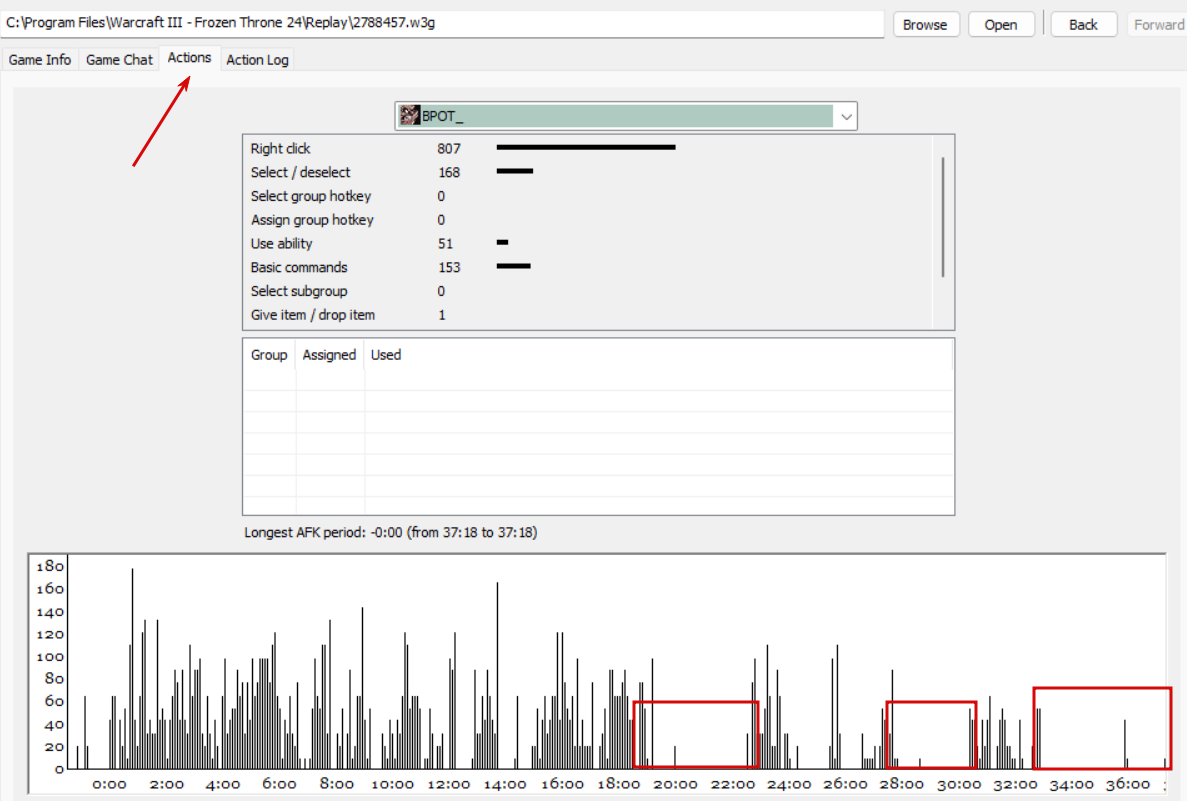This screenshot has width=1187, height=801.
Task: Click the 153 basic commands value
Action: click(449, 267)
